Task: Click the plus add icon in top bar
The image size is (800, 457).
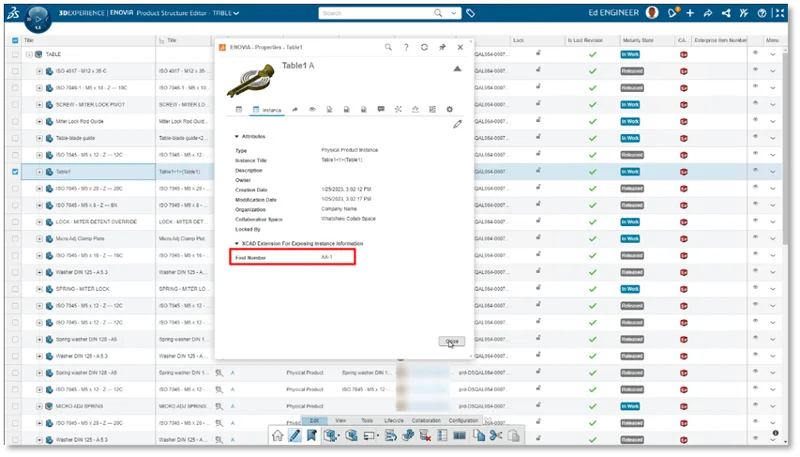Action: [x=690, y=13]
